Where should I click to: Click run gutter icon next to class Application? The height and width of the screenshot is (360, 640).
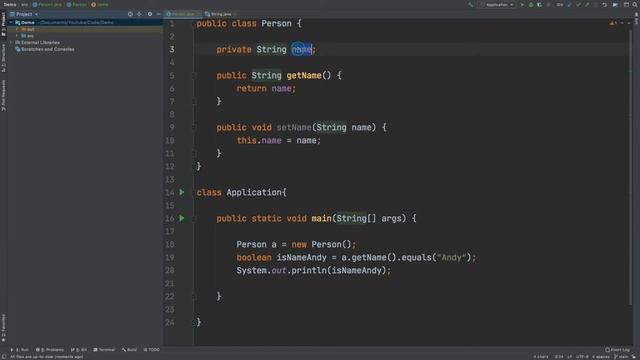[x=182, y=192]
